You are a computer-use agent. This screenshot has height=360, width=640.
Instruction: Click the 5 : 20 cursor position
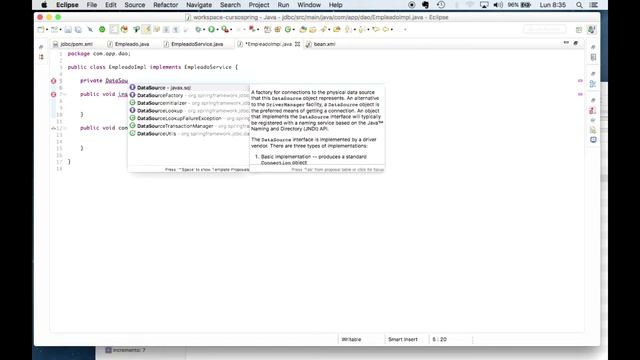(x=440, y=339)
